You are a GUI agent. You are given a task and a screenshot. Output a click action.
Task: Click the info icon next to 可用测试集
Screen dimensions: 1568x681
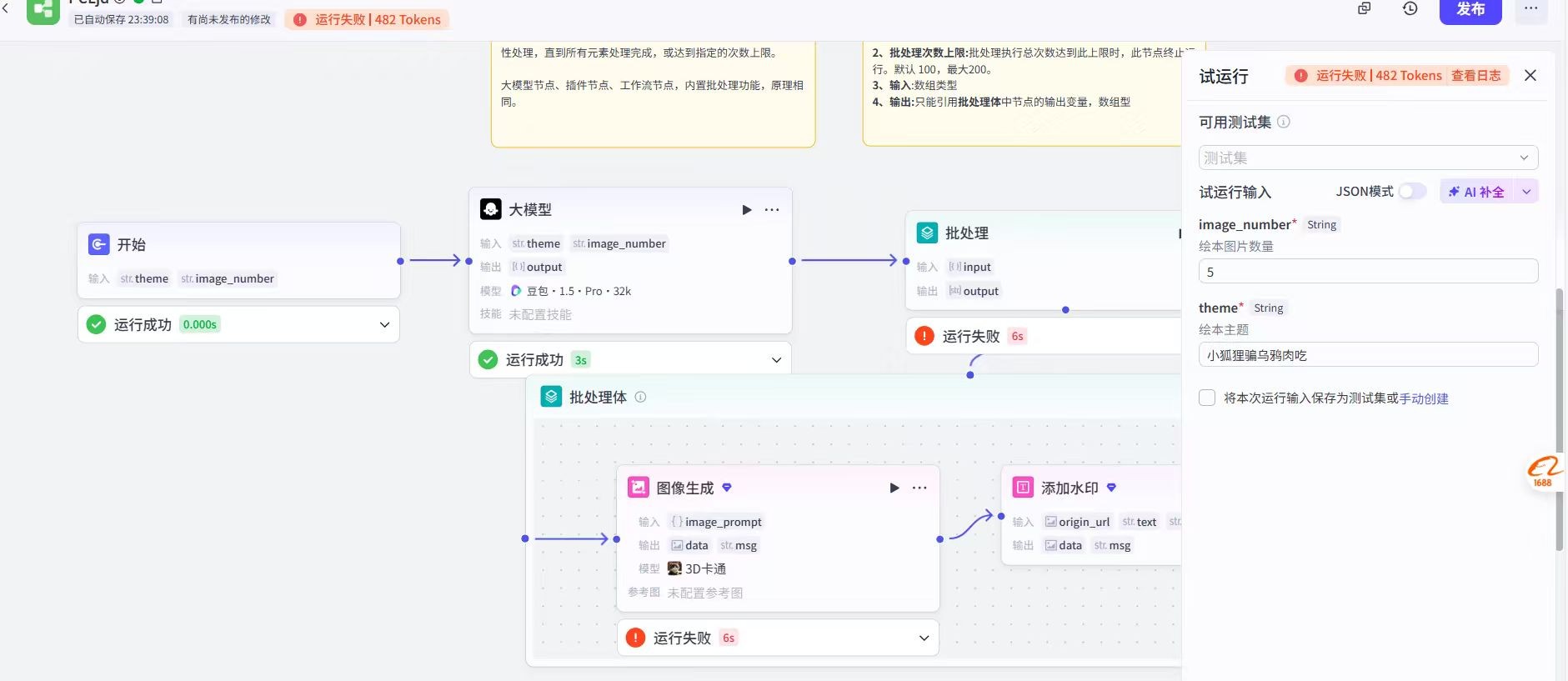click(1284, 123)
